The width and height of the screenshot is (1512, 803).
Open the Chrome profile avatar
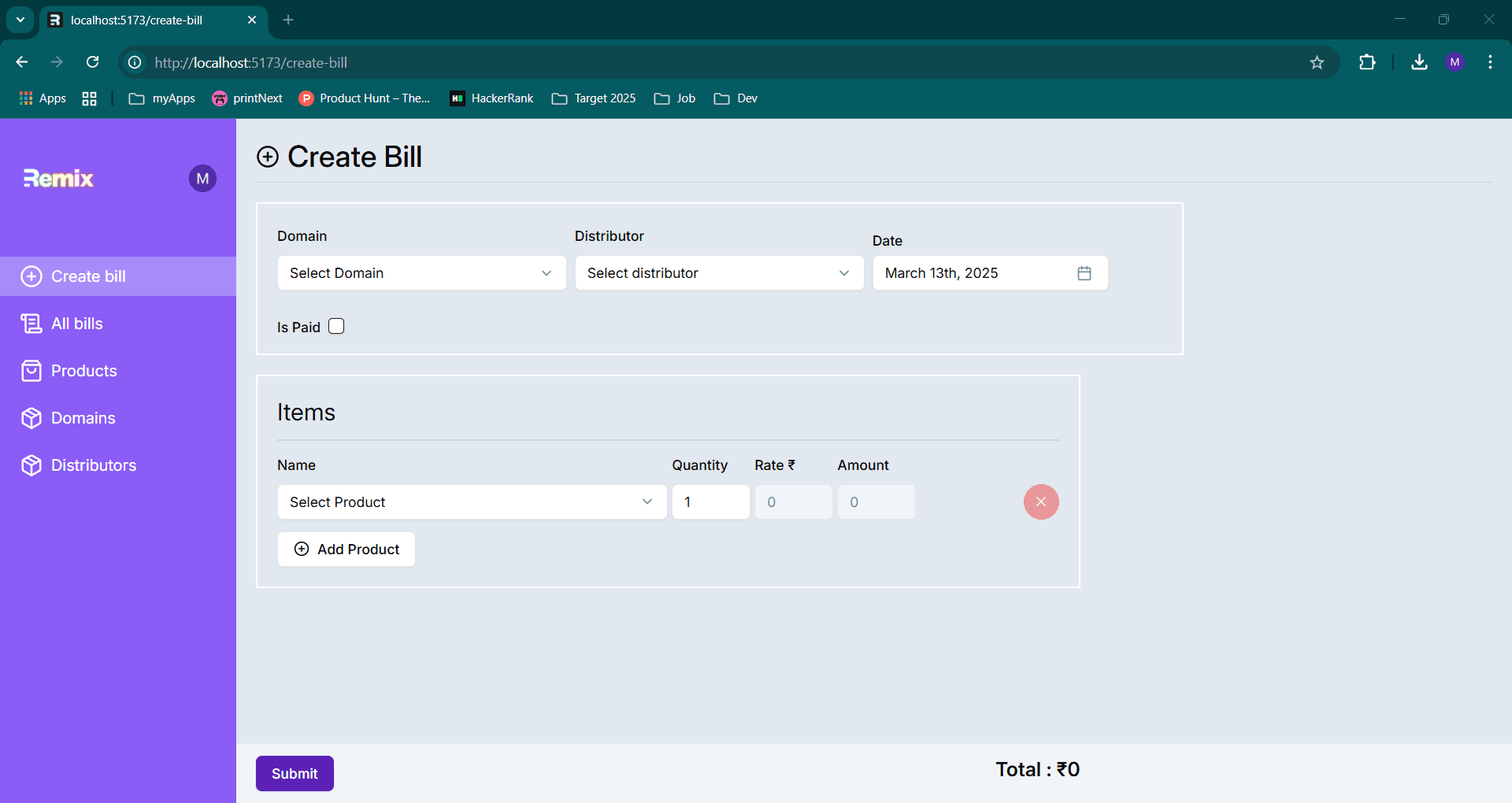[x=1455, y=62]
